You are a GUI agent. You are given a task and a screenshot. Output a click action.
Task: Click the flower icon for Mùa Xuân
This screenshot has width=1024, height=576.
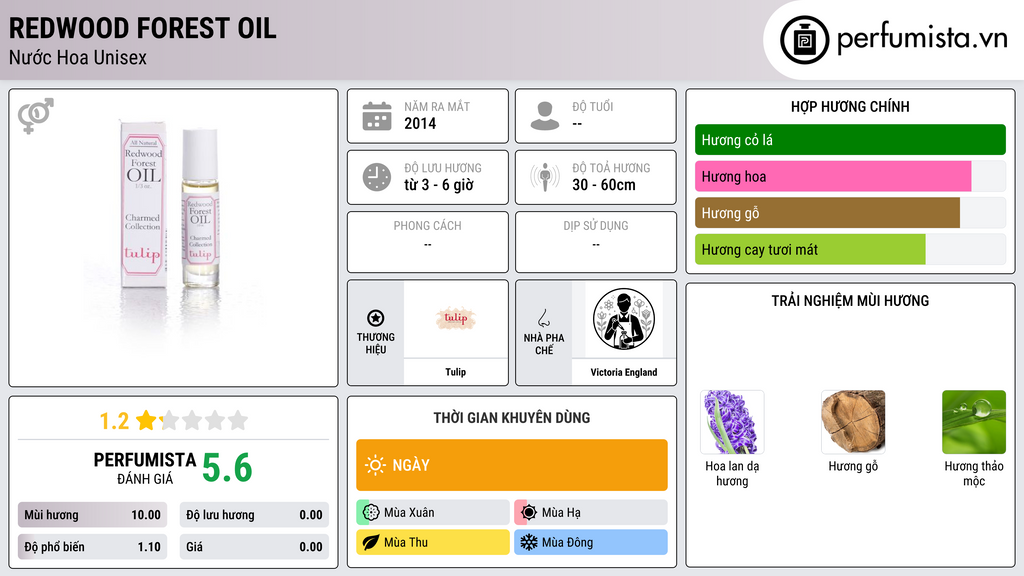[x=371, y=512]
